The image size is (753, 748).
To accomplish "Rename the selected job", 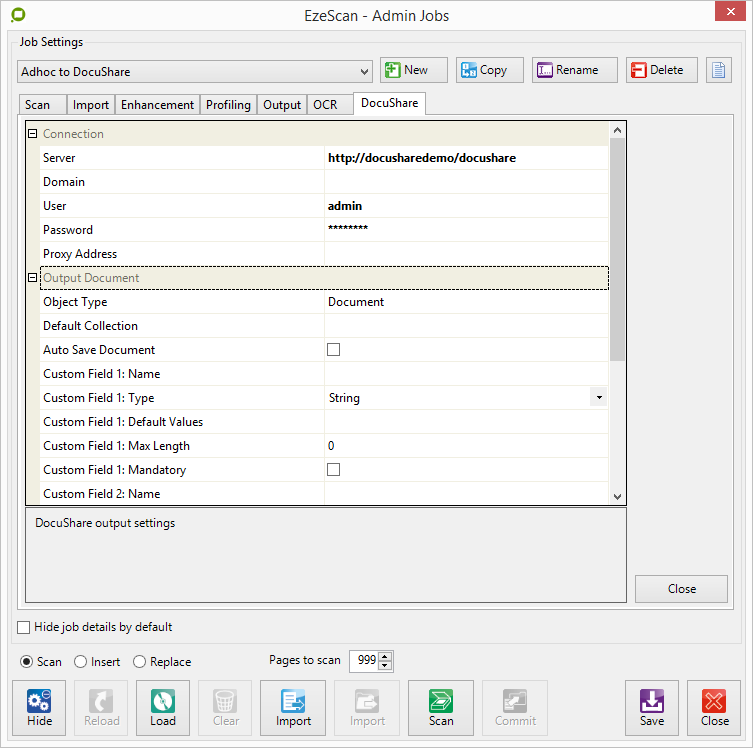I will (x=567, y=70).
